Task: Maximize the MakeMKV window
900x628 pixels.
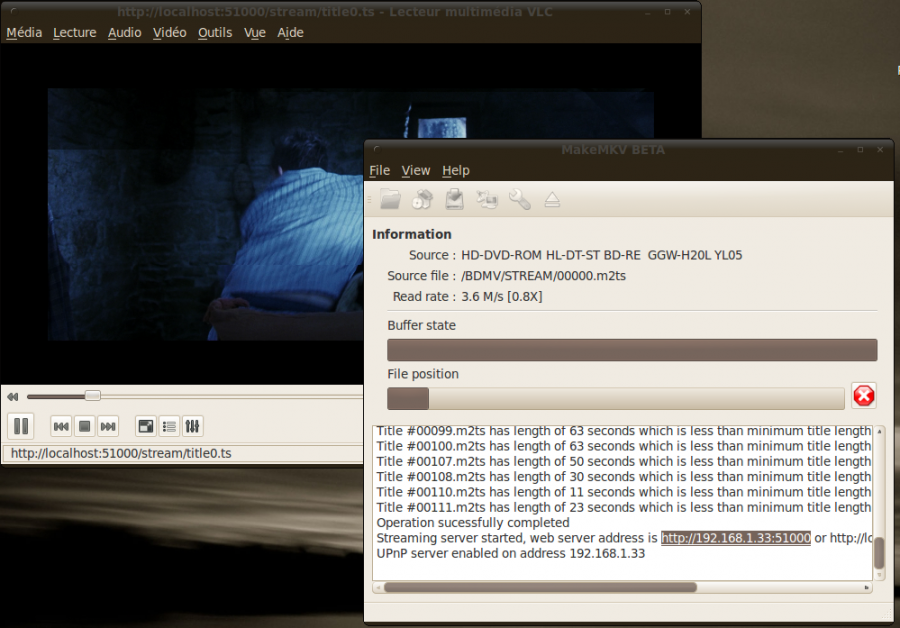Action: click(x=860, y=150)
